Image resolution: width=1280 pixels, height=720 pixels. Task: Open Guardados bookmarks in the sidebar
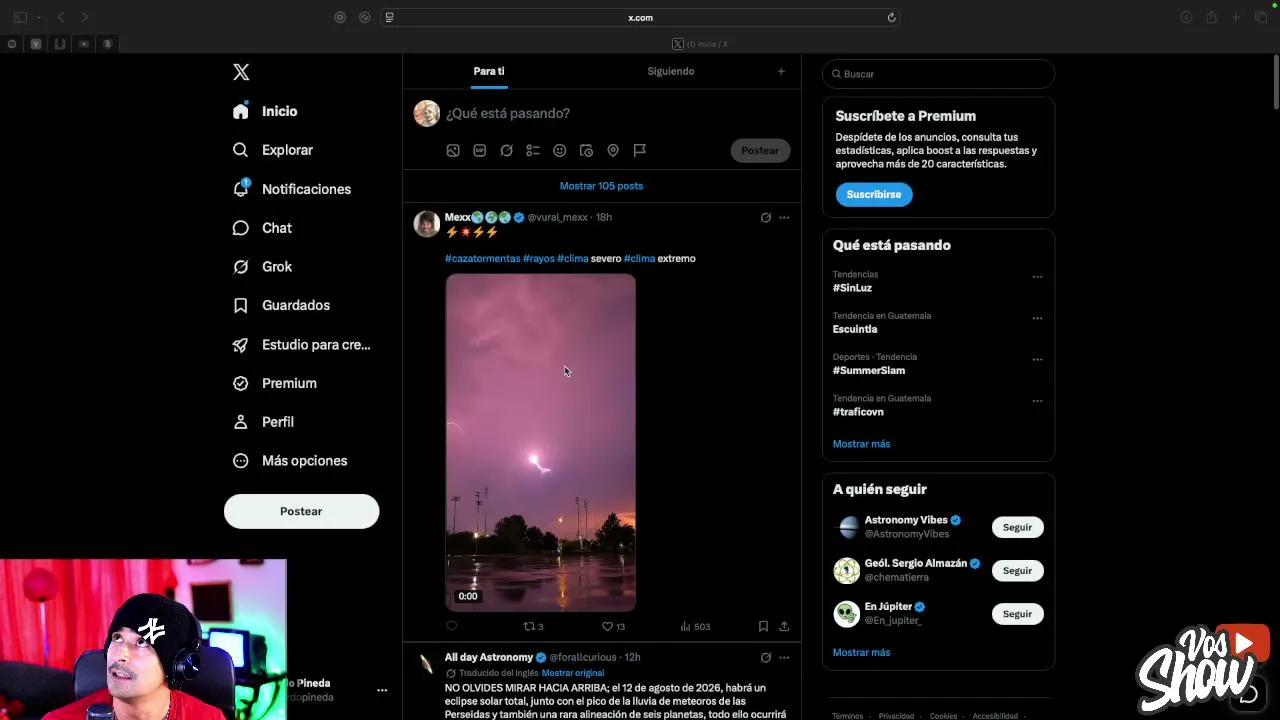click(x=281, y=305)
